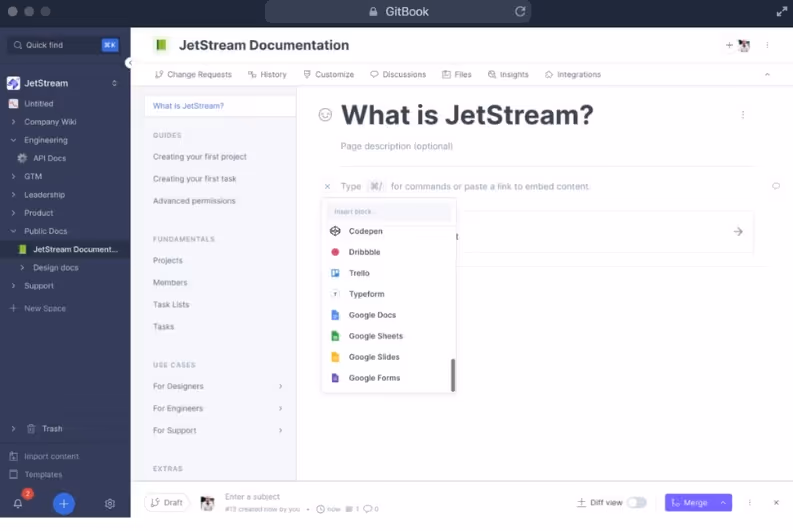Expand the For Engineers page group
The image size is (793, 531).
click(281, 408)
